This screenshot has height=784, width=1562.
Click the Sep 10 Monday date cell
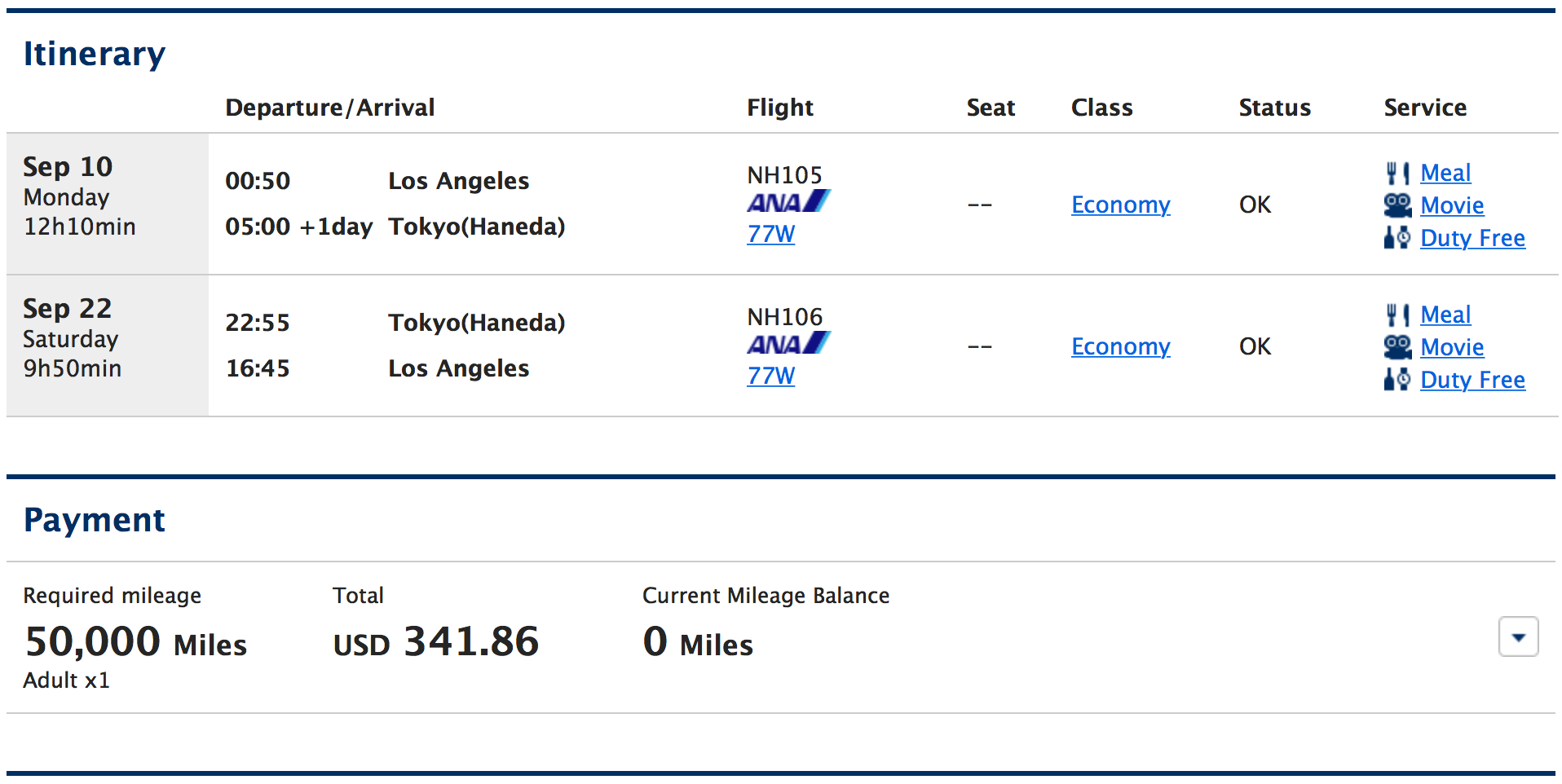[107, 196]
